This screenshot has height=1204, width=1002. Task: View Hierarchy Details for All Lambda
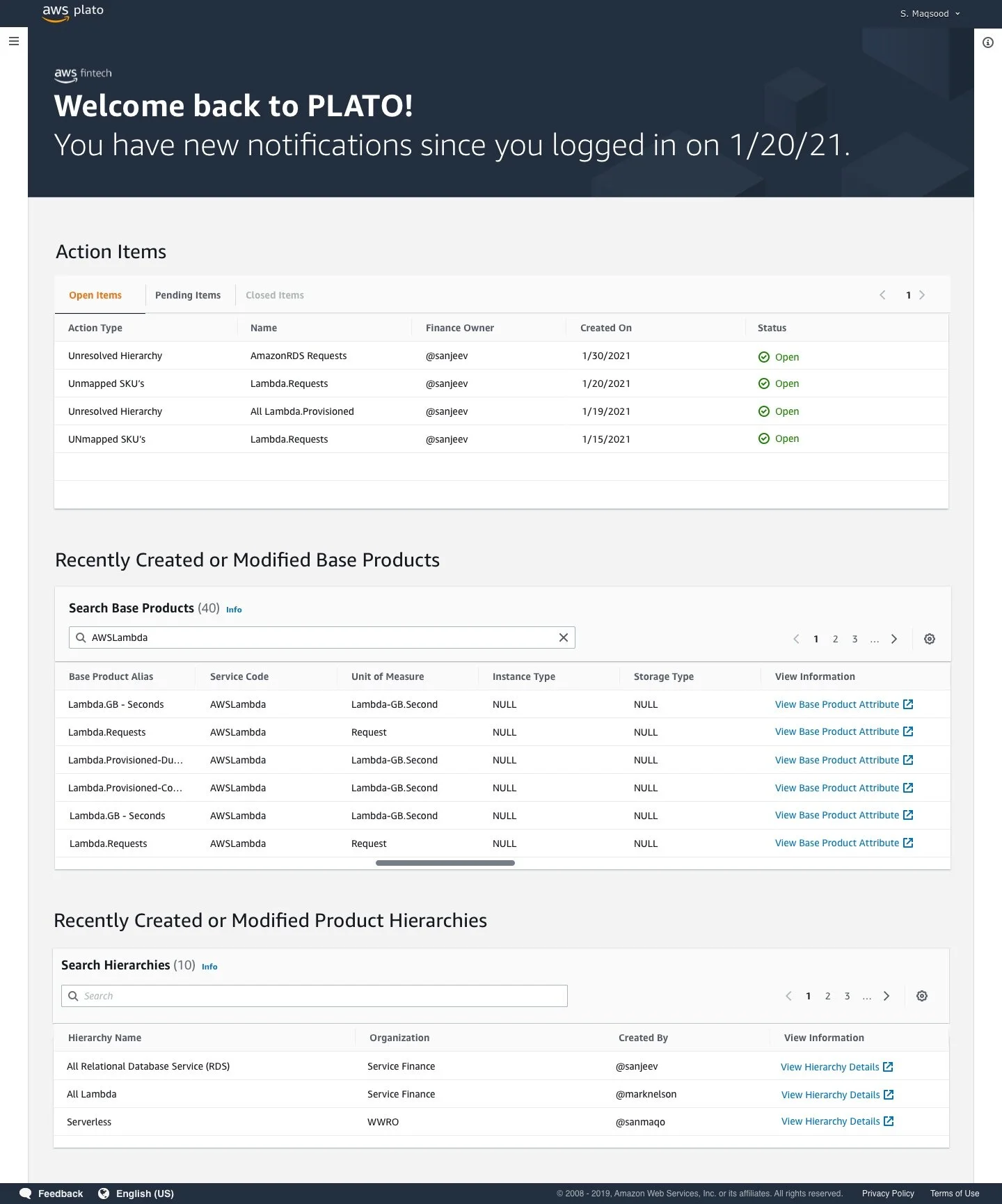838,1095
